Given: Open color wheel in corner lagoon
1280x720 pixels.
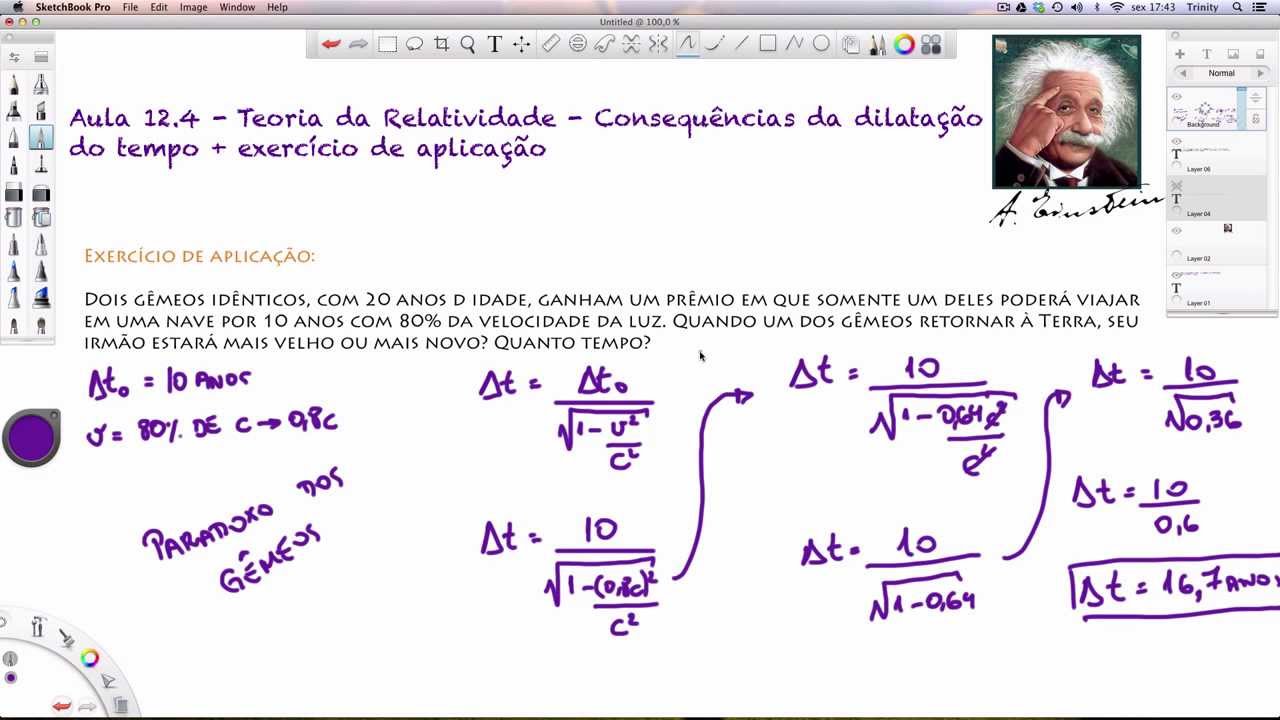Looking at the screenshot, I should [90, 657].
